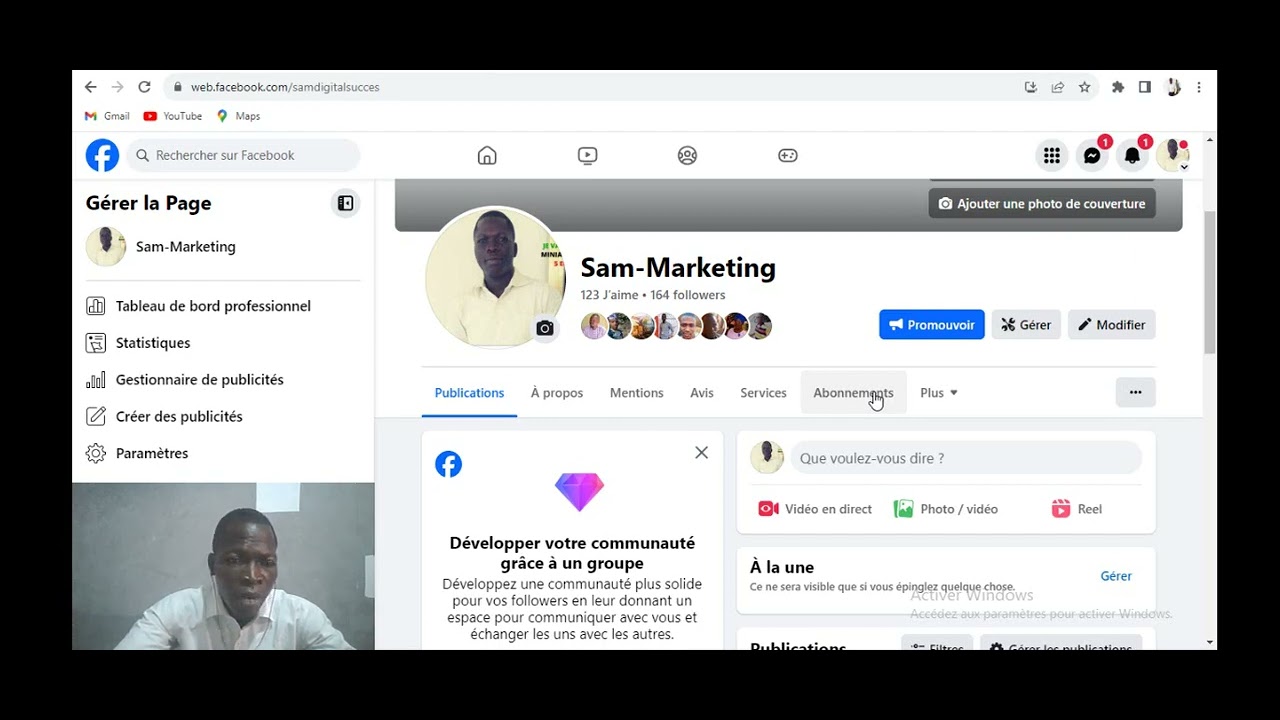1280x720 pixels.
Task: Select the Publications tab
Action: (469, 393)
